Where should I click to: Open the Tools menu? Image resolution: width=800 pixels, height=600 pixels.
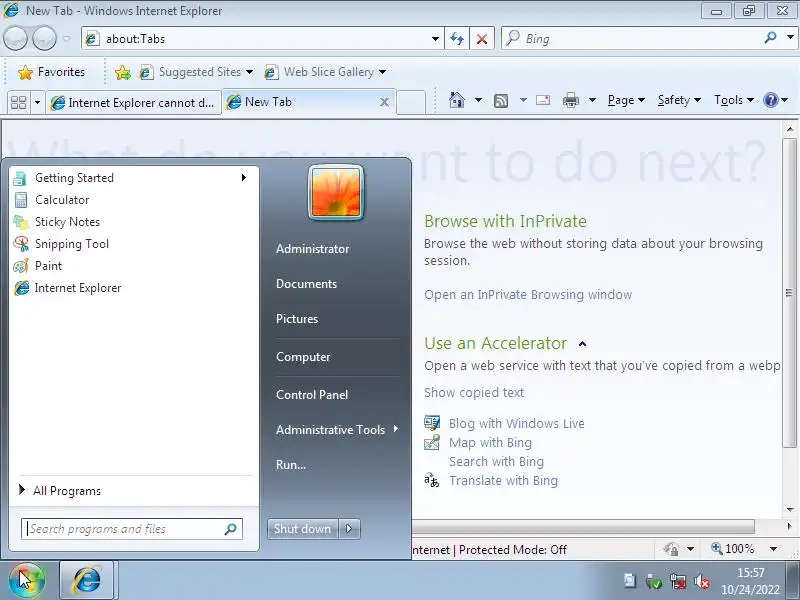point(734,100)
